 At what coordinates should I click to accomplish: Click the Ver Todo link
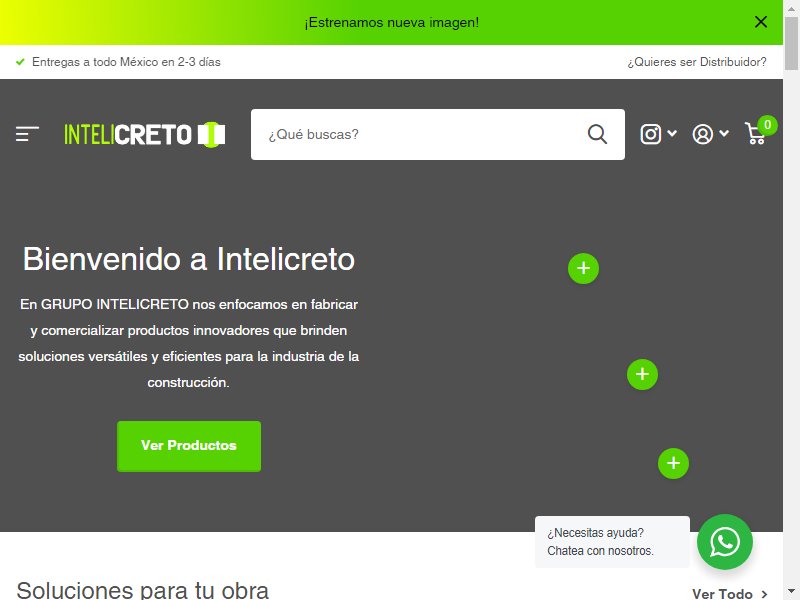[730, 594]
